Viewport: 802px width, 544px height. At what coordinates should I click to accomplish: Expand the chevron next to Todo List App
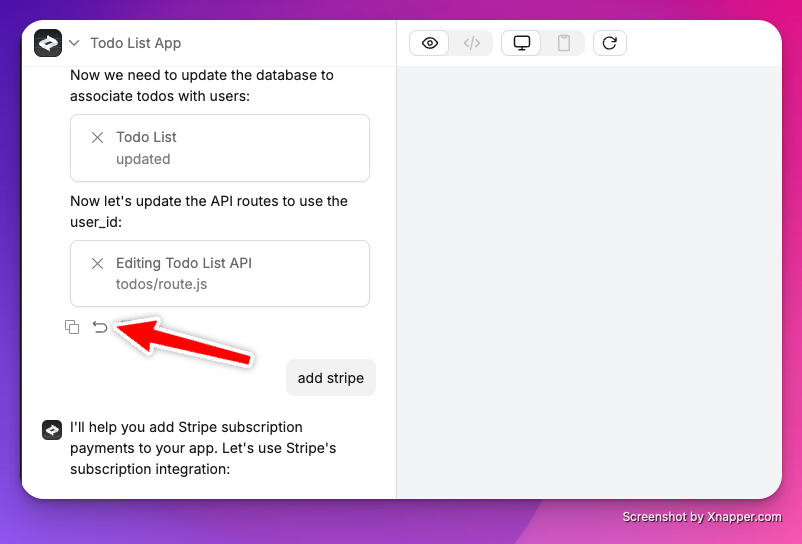74,43
